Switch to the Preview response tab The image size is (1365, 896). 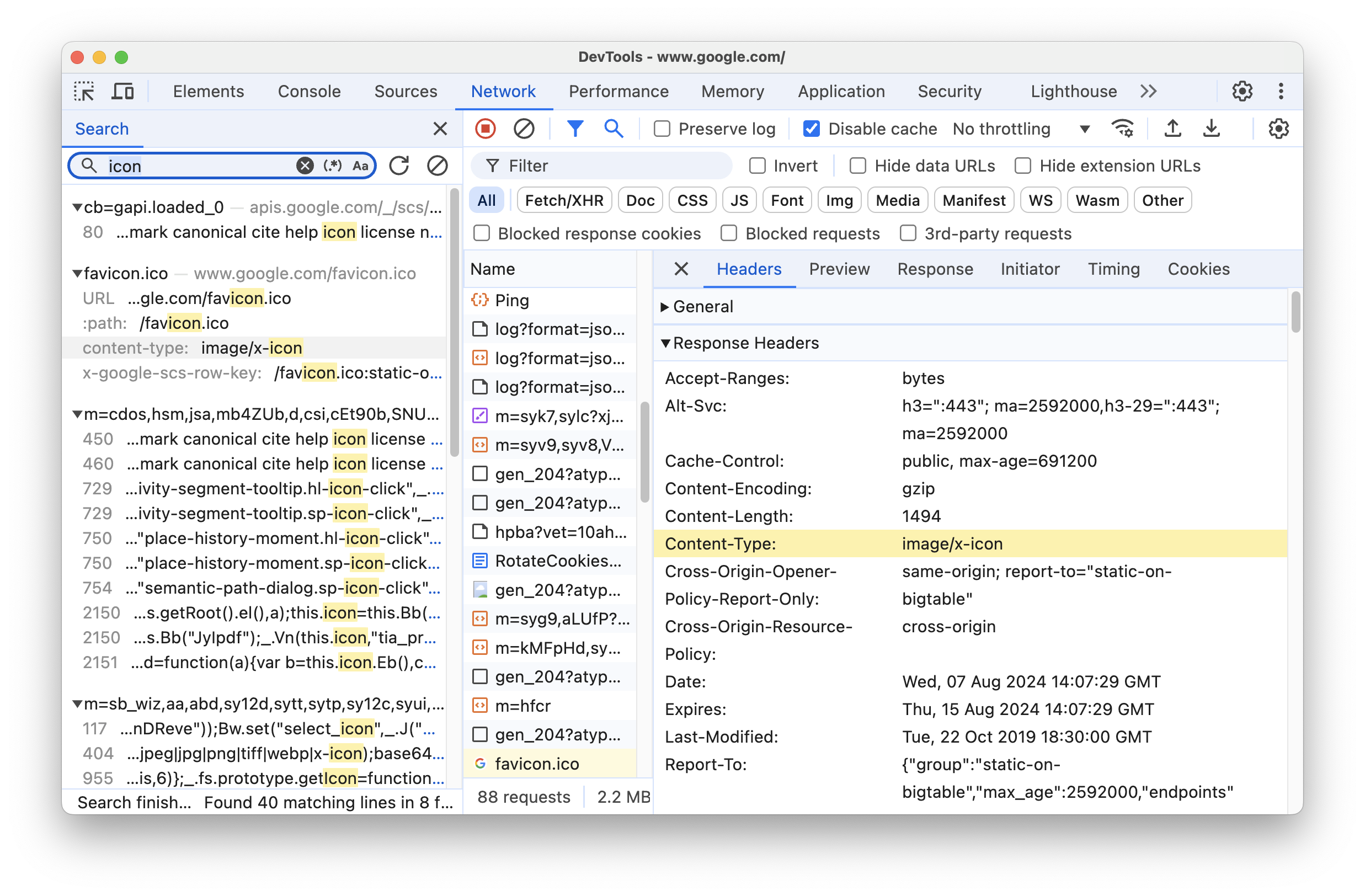pyautogui.click(x=840, y=269)
